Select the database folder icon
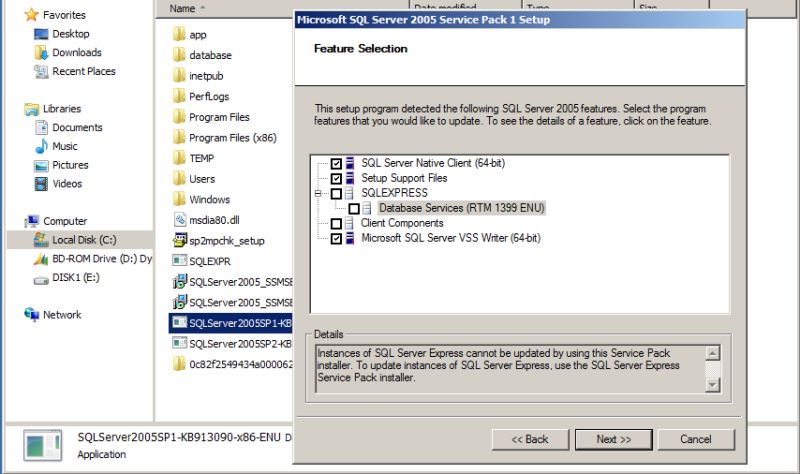800x474 pixels. click(x=179, y=55)
